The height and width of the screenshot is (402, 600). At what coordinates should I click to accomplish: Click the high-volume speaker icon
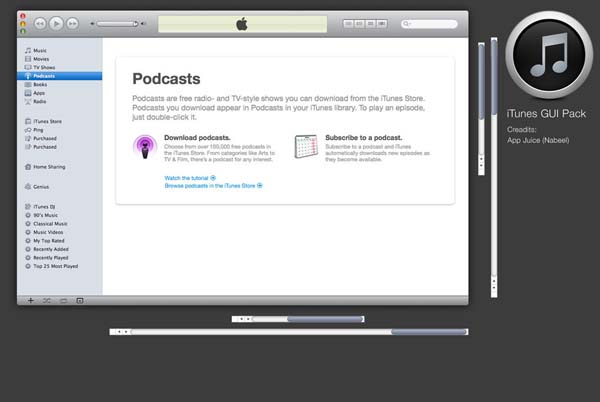click(143, 24)
